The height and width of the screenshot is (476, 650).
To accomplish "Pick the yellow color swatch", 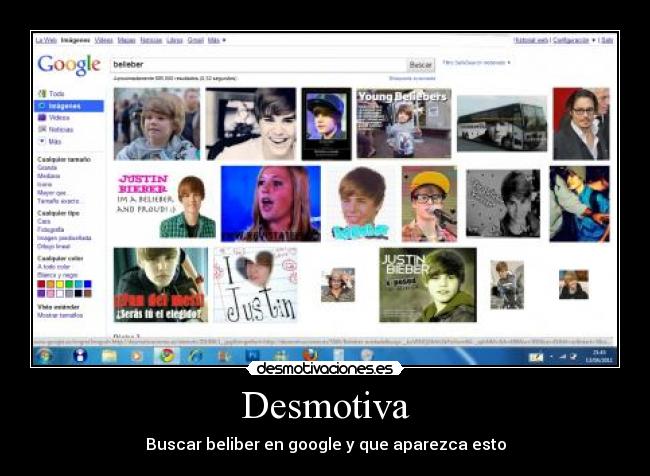I will 60,284.
